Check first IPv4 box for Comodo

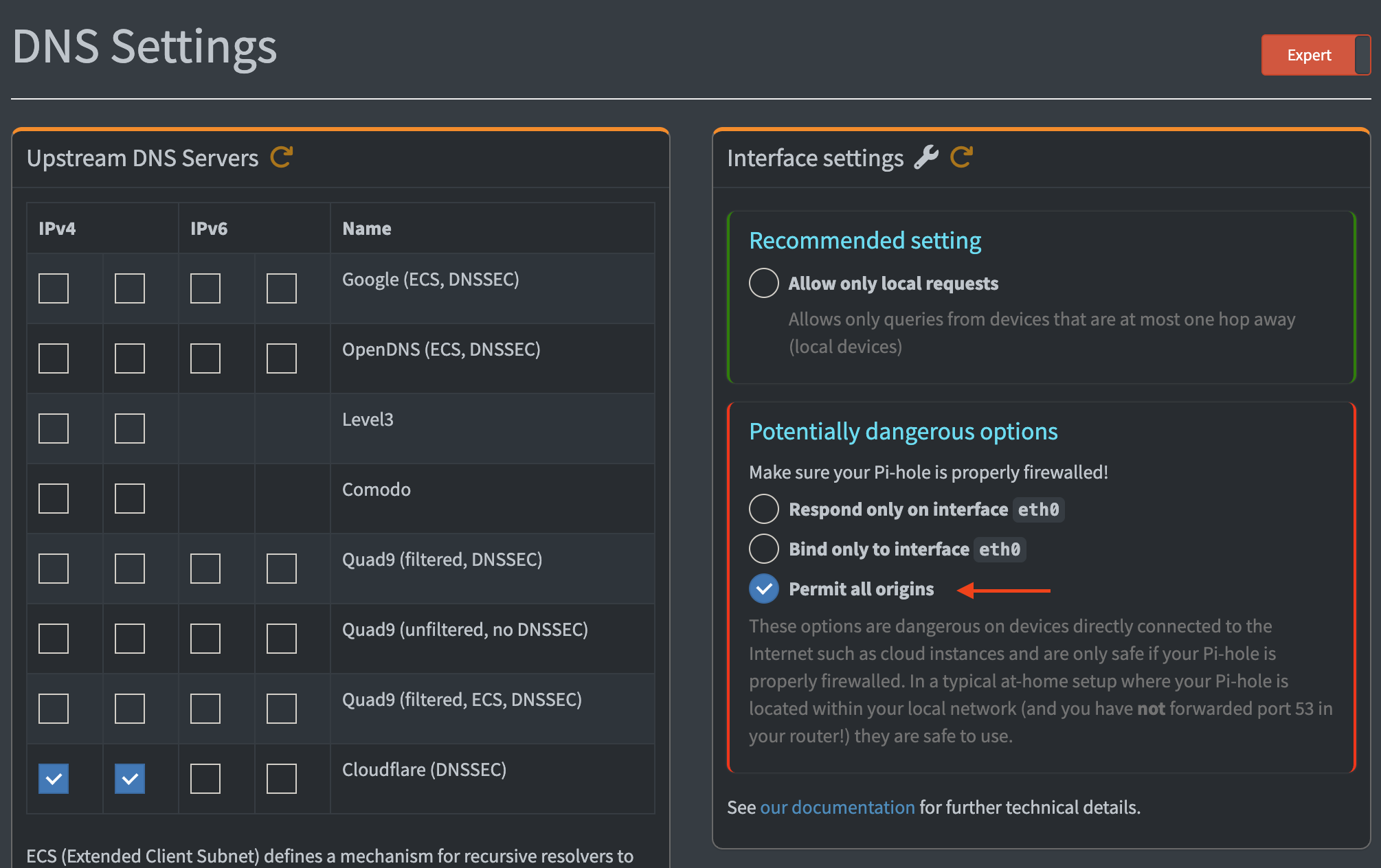pos(54,499)
